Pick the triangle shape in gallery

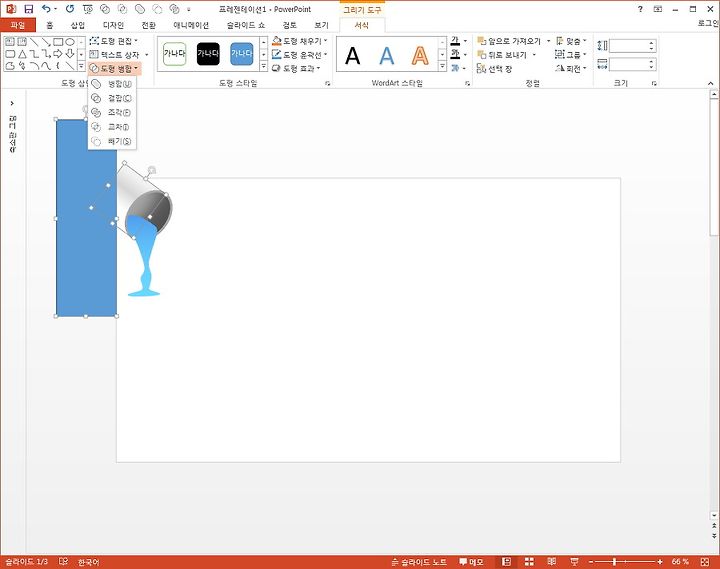point(22,54)
